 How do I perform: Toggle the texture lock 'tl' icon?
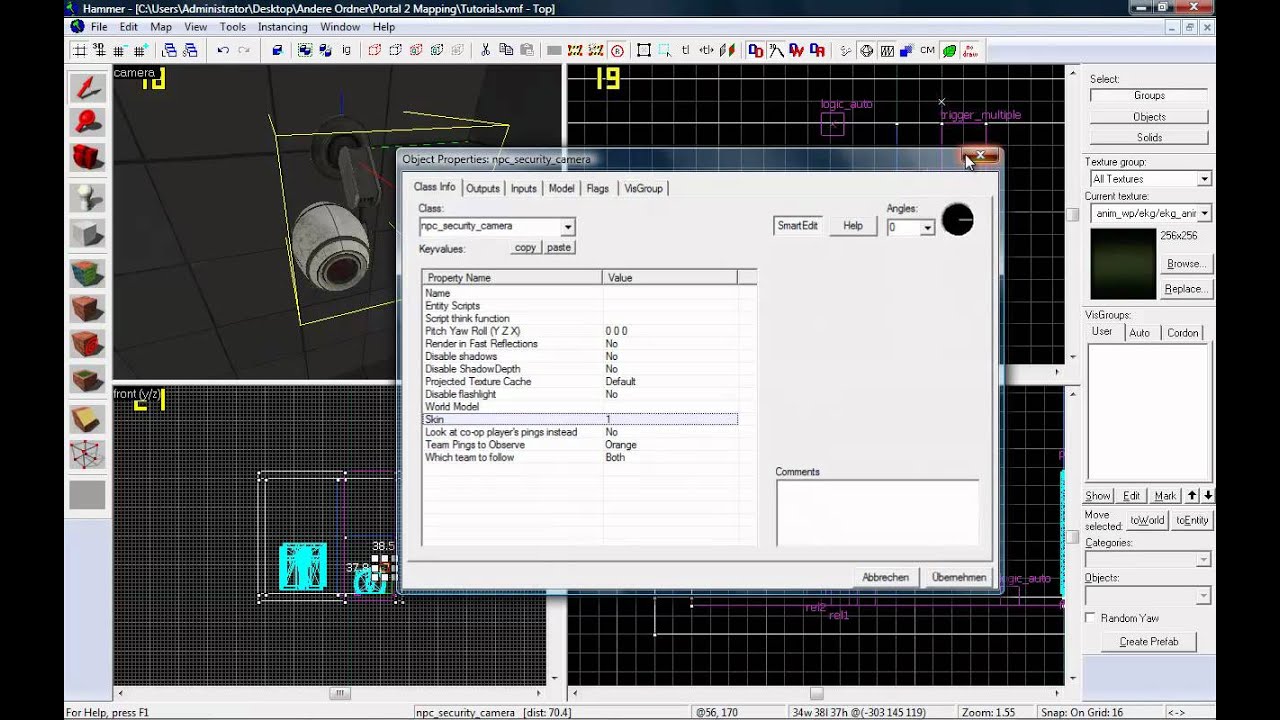tap(686, 50)
